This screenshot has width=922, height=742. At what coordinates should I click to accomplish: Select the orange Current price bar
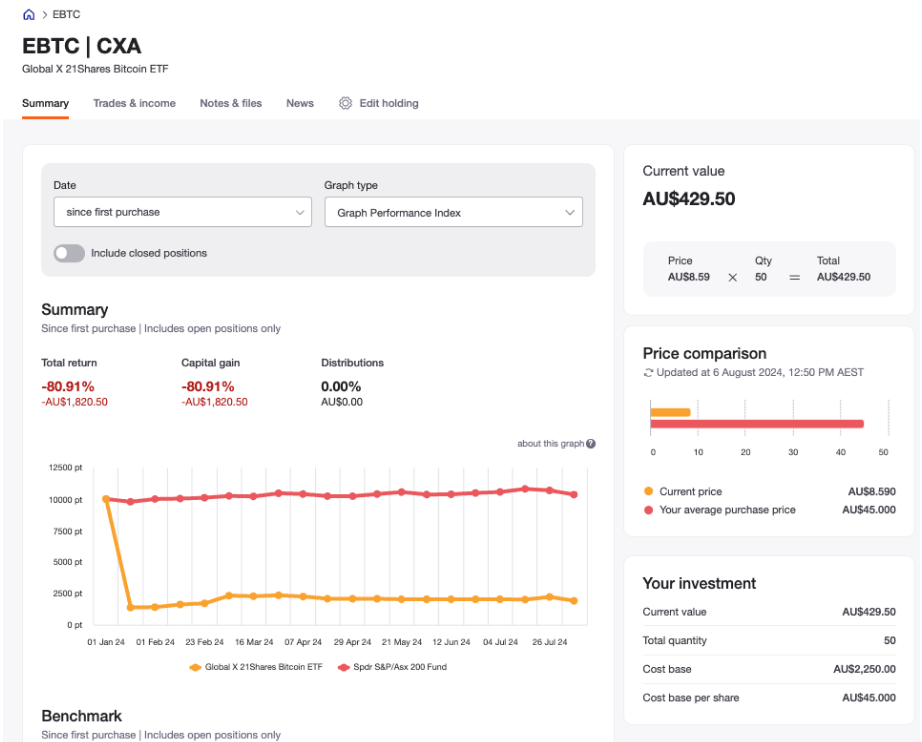pyautogui.click(x=670, y=412)
